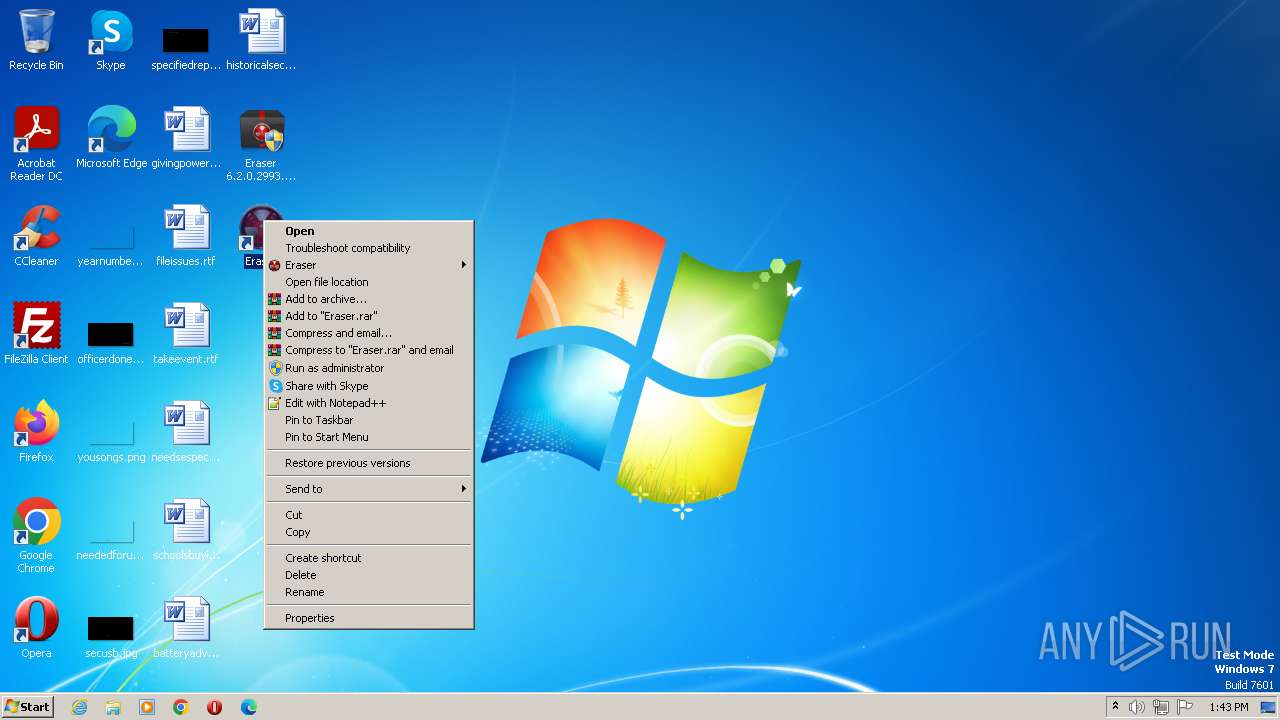Choose Pin to Start Menu
This screenshot has width=1280, height=720.
pyautogui.click(x=369, y=437)
